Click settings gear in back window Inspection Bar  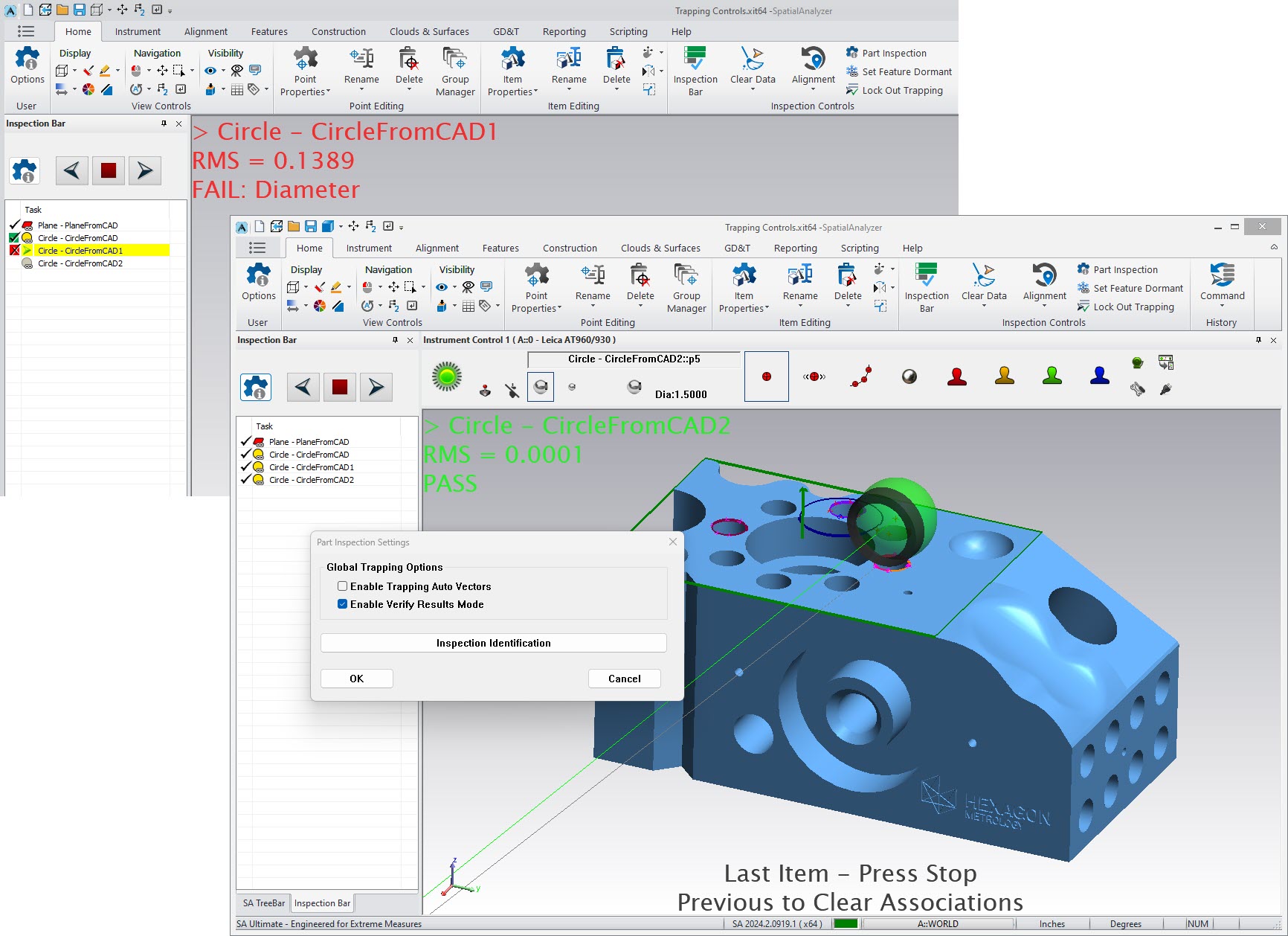click(x=25, y=171)
